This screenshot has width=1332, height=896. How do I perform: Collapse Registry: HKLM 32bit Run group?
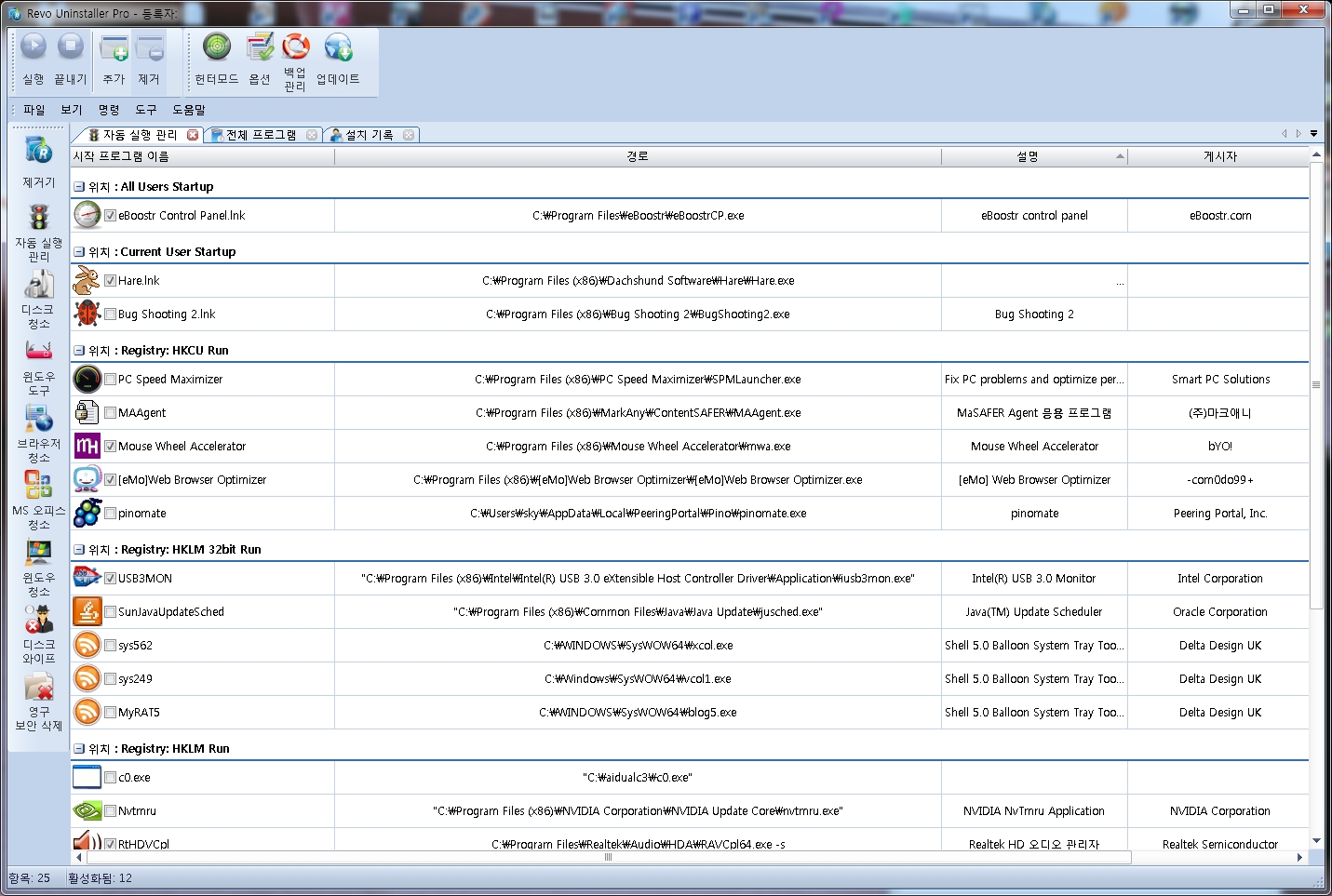79,550
